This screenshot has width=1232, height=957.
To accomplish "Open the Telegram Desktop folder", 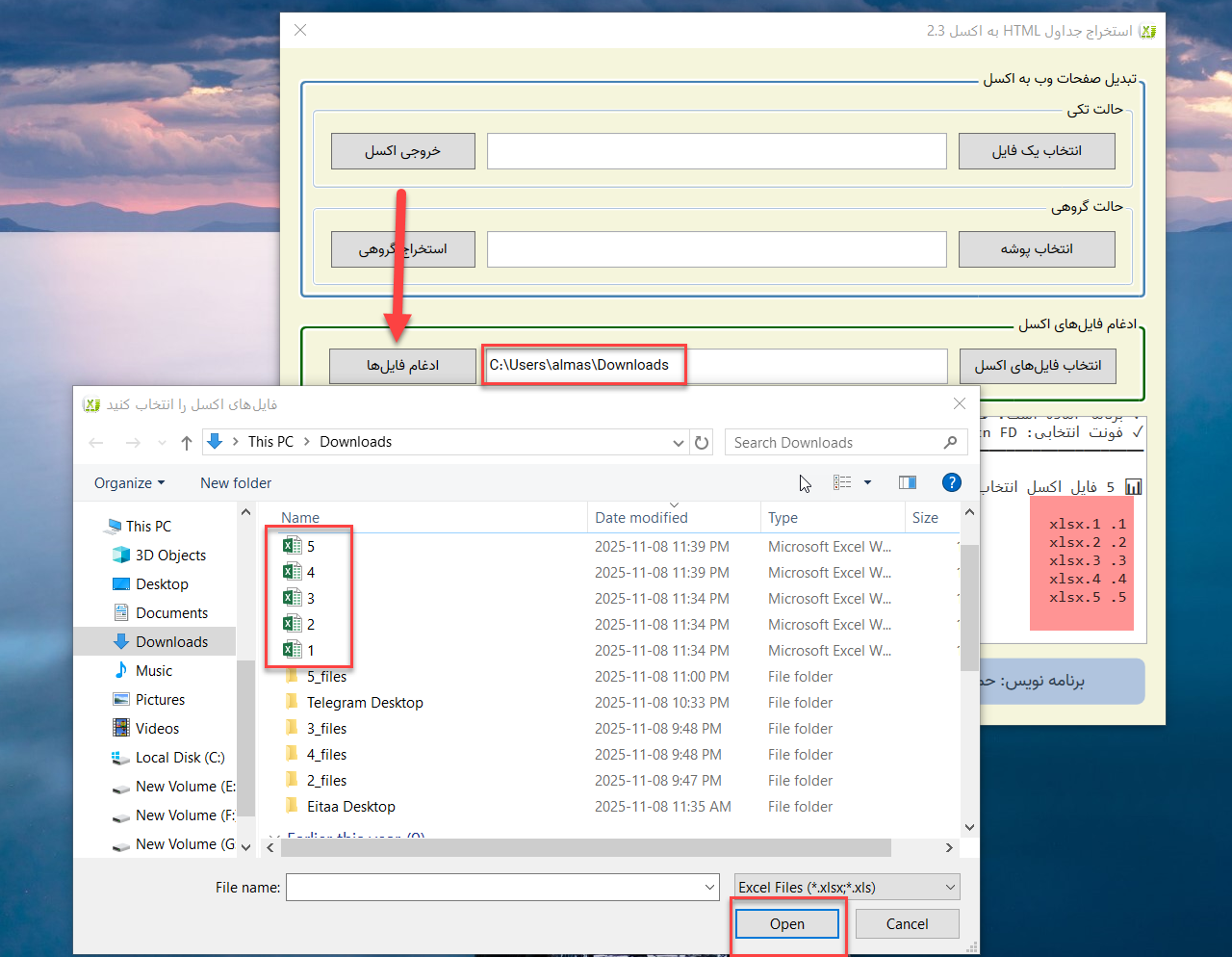I will [365, 703].
